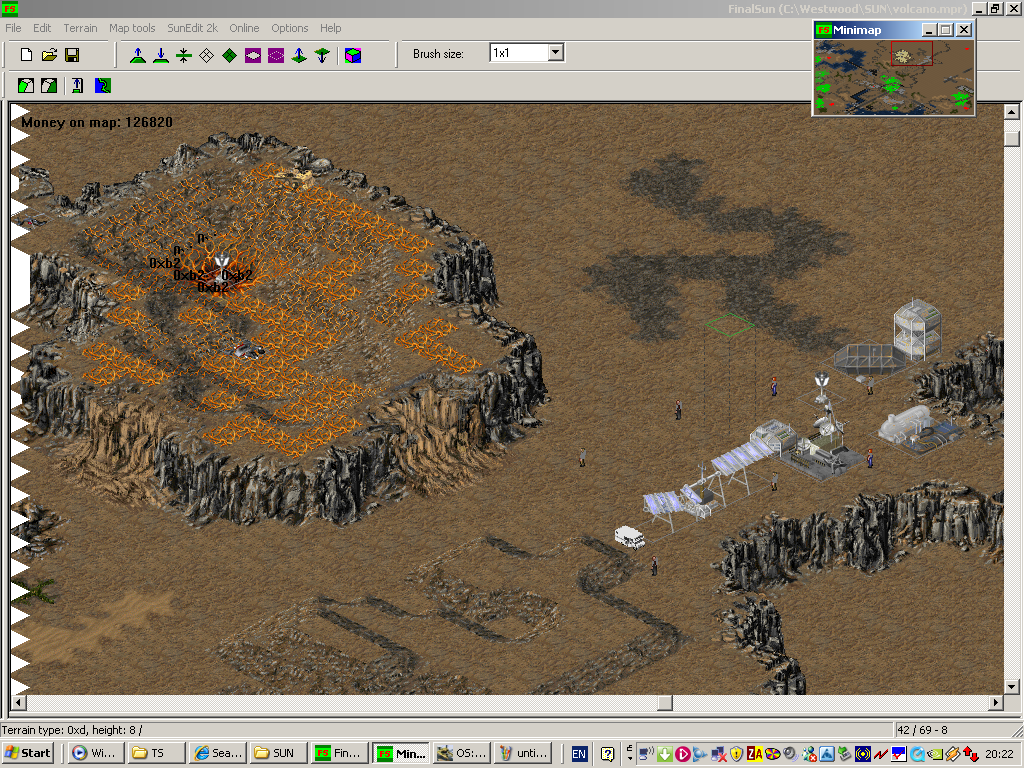Screen dimensions: 1024x768
Task: Click the purple icon with solid white diamond
Action: pyautogui.click(x=253, y=56)
